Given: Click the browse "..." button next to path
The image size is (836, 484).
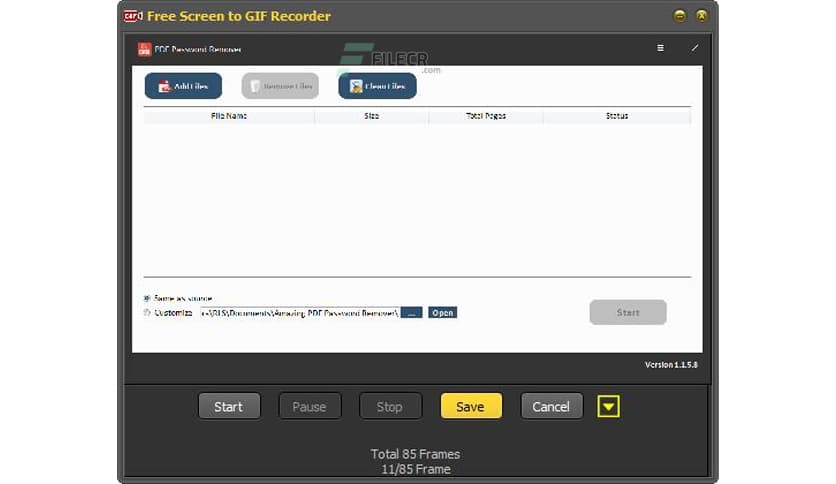Looking at the screenshot, I should click(412, 313).
